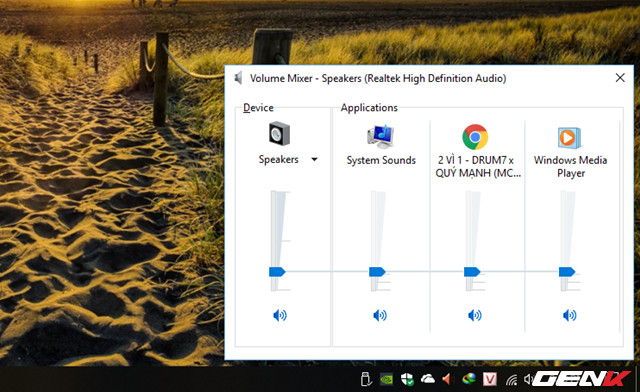640x392 pixels.
Task: Close the Volume Mixer window
Action: [620, 78]
